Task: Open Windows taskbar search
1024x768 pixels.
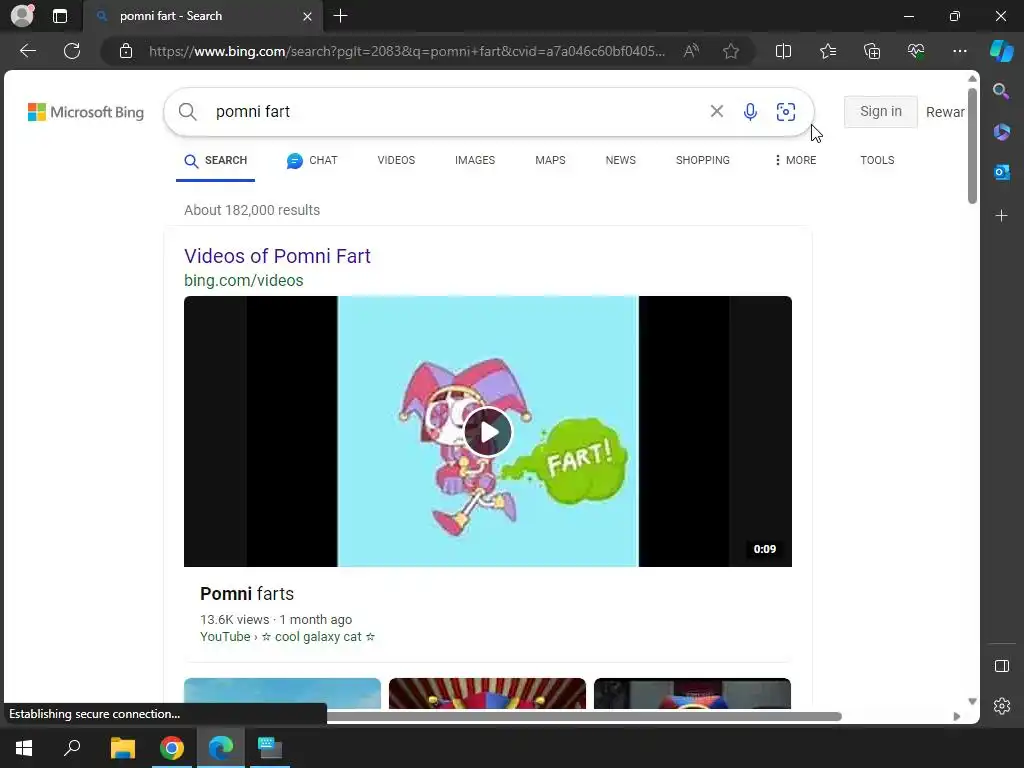Action: click(x=72, y=748)
